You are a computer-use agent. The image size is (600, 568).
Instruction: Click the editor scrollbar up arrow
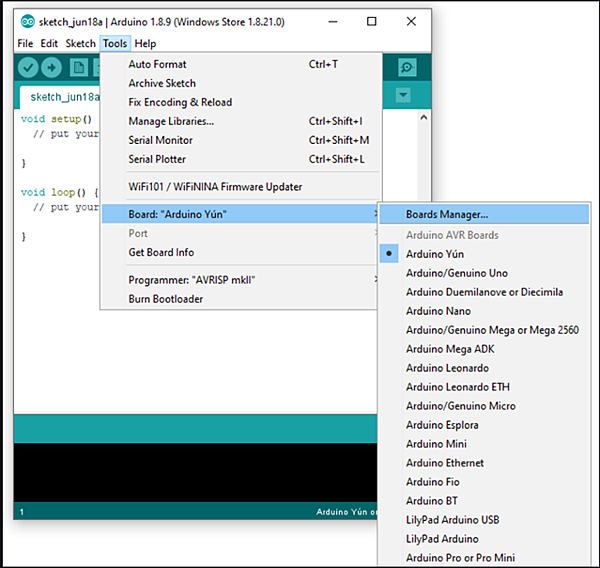click(x=424, y=118)
